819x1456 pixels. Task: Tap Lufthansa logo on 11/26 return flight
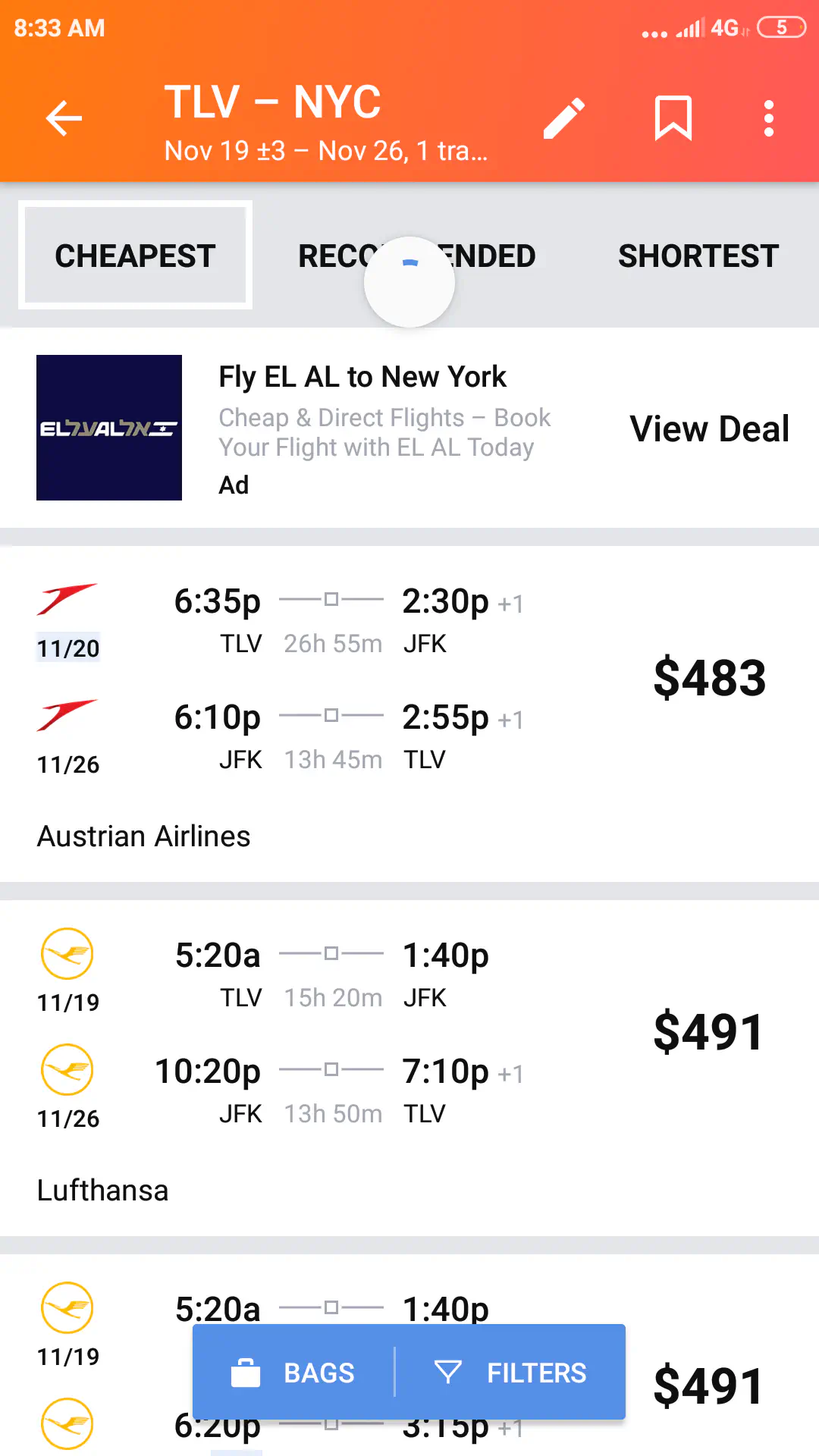(x=67, y=1069)
